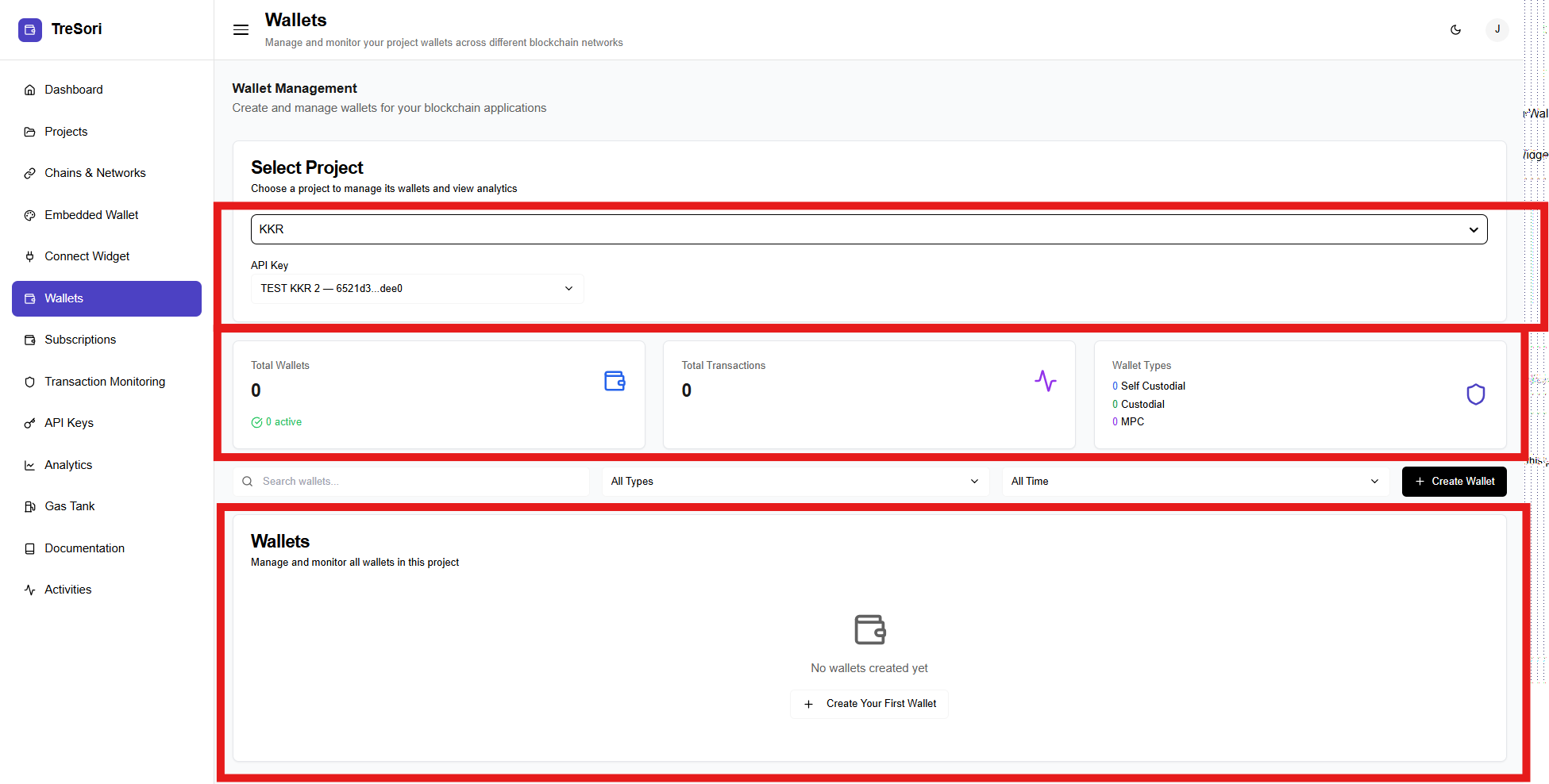The height and width of the screenshot is (784, 1549).
Task: Click the TreSori logo icon
Action: (x=30, y=30)
